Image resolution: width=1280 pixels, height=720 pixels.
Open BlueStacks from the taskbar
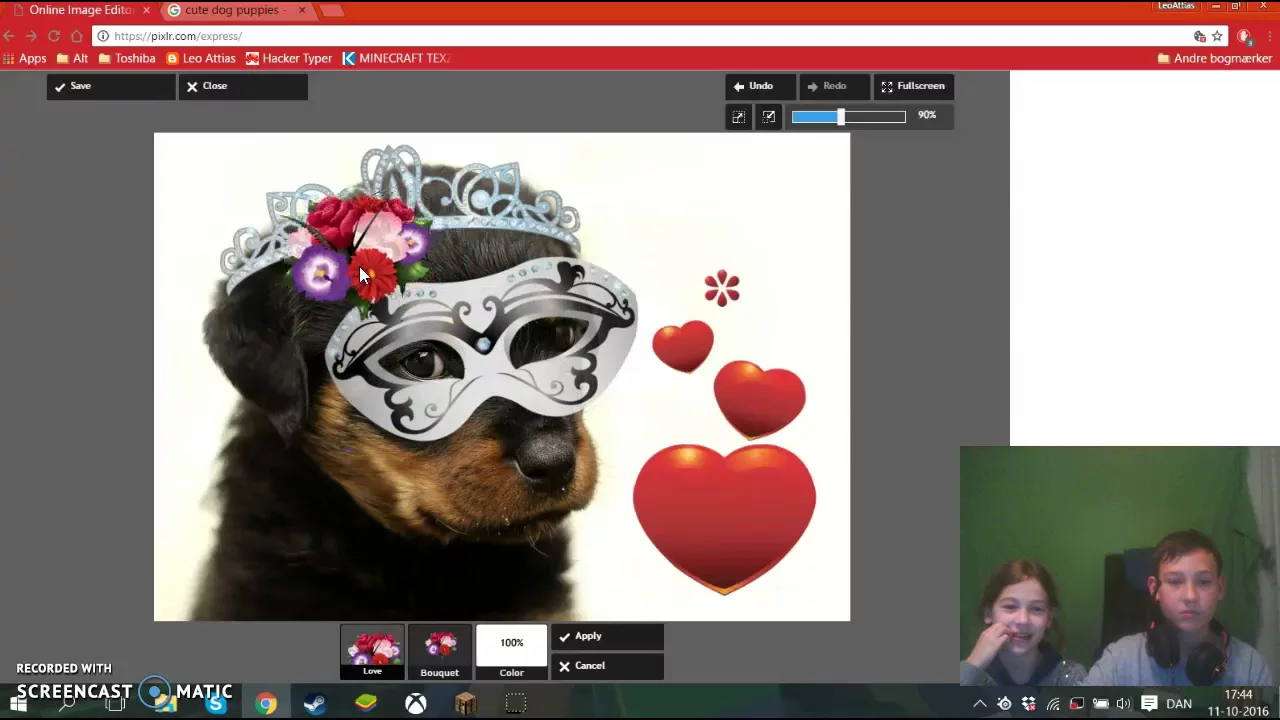click(365, 704)
